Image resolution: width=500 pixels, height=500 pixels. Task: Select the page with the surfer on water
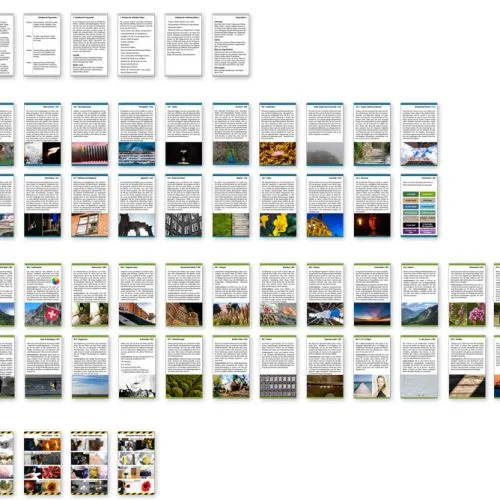tap(43, 367)
